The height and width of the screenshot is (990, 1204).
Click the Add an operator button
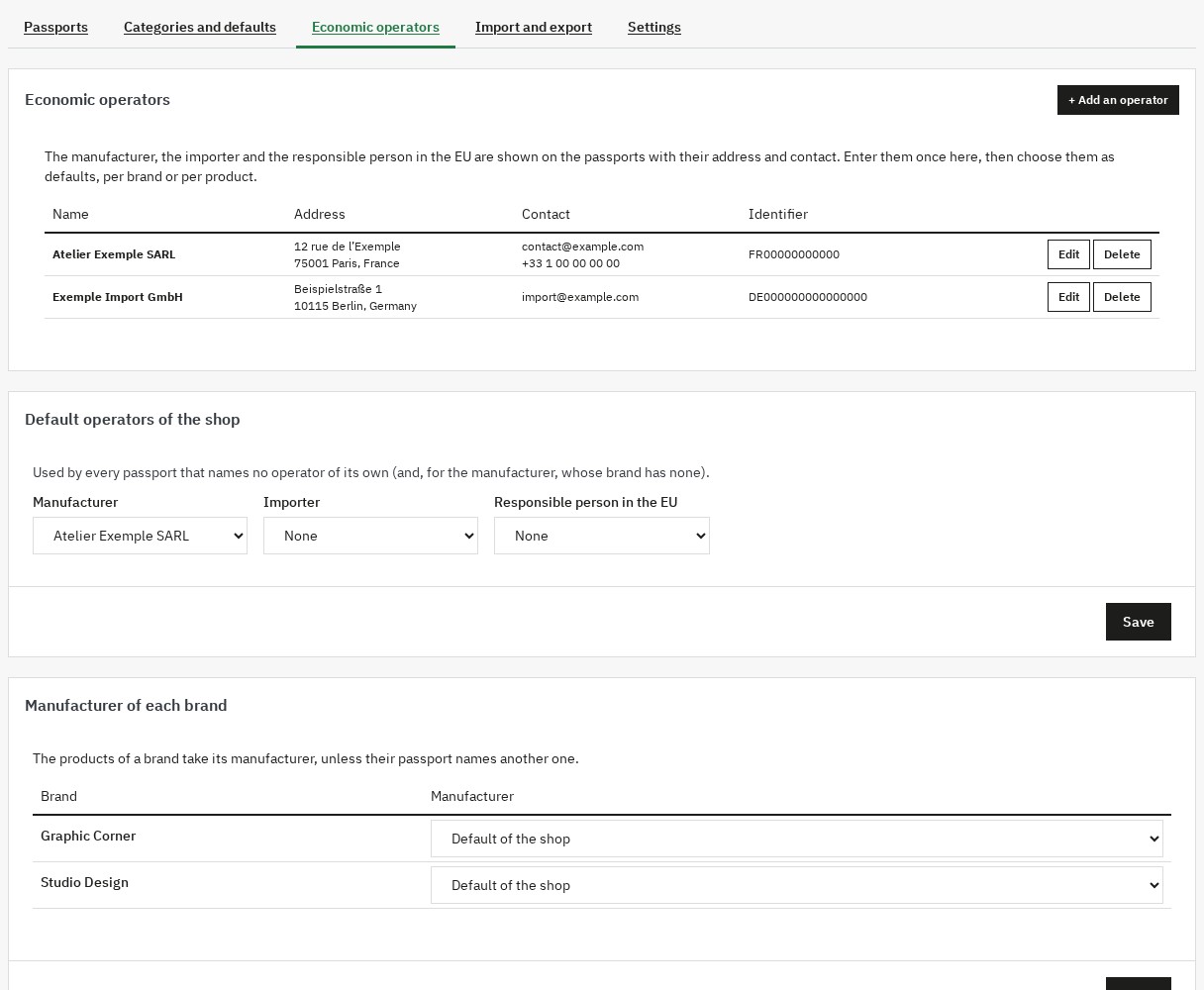coord(1118,100)
